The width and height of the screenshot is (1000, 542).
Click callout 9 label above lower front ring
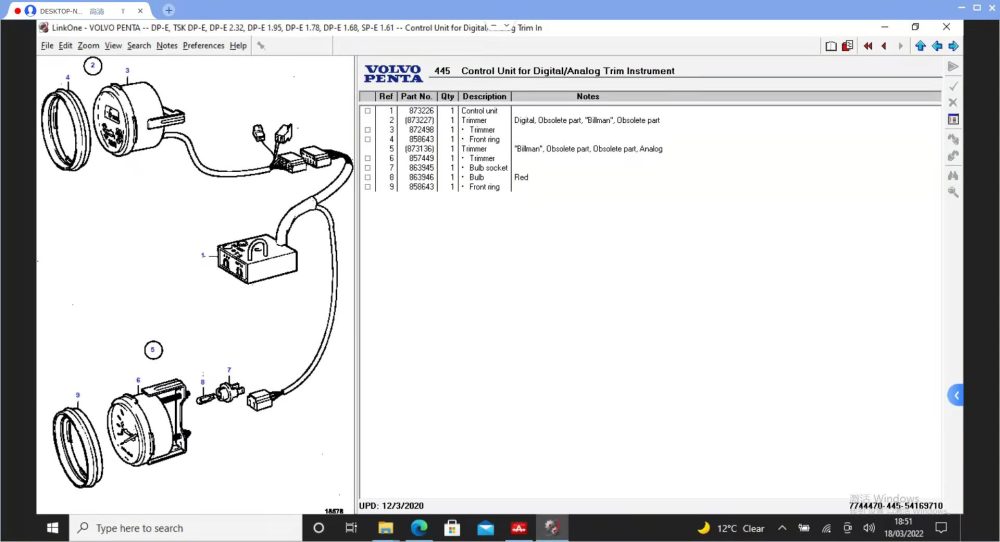click(78, 395)
